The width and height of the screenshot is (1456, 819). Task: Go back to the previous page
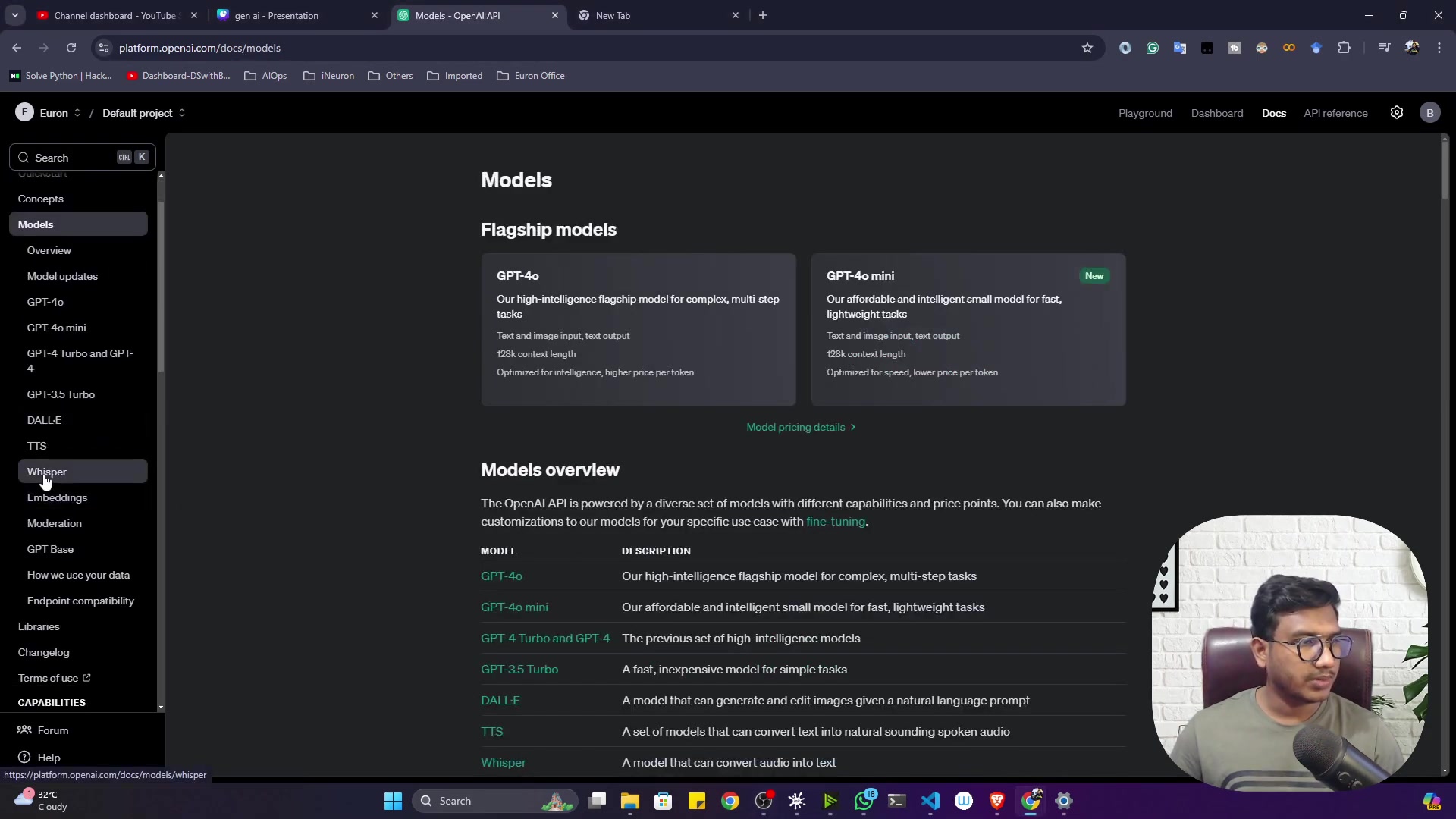pos(17,48)
